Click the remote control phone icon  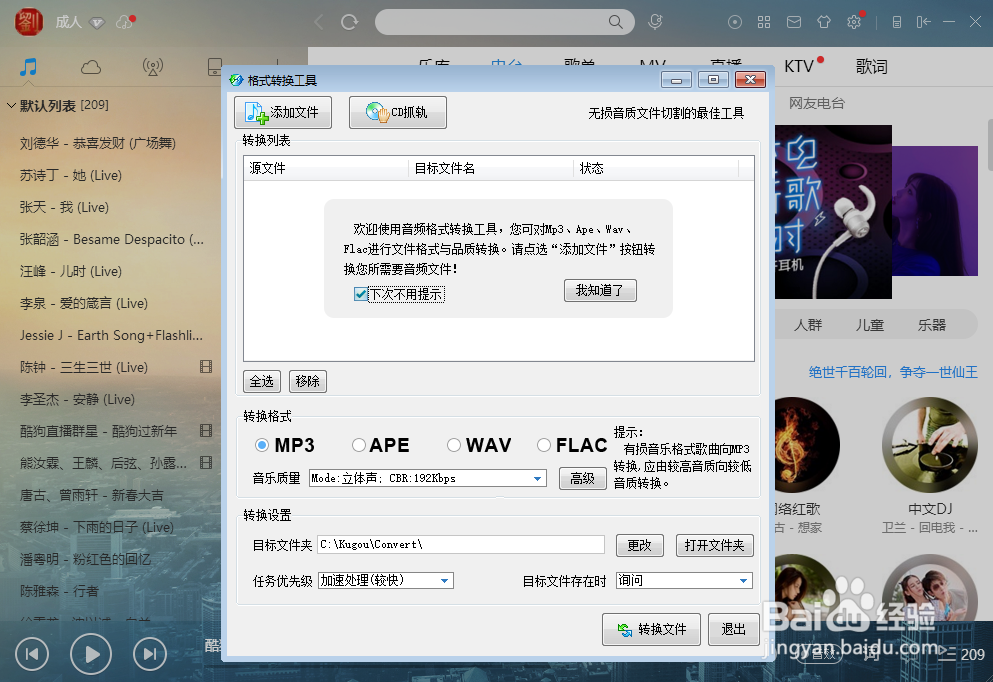(896, 22)
